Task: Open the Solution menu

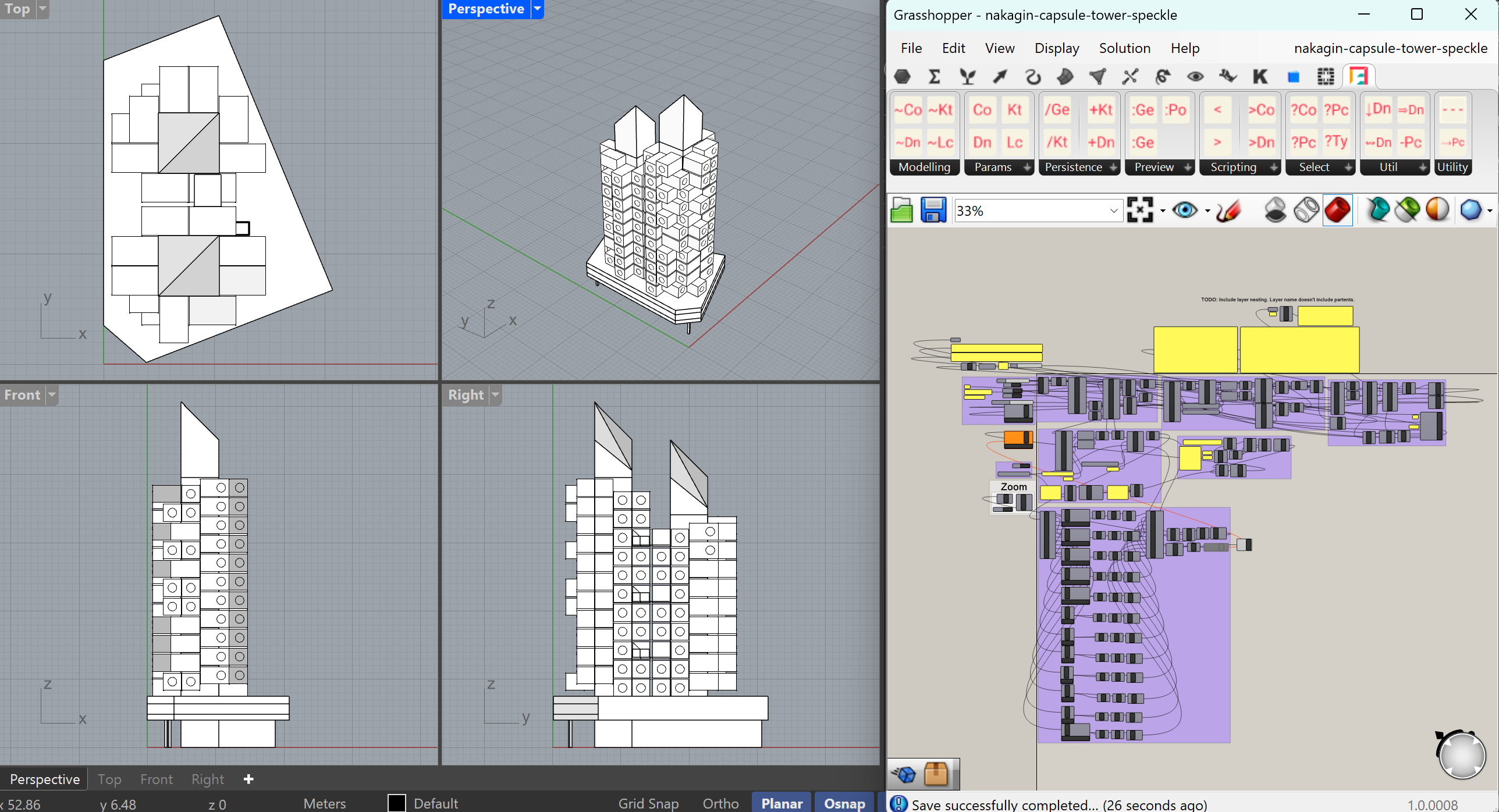Action: click(1124, 48)
